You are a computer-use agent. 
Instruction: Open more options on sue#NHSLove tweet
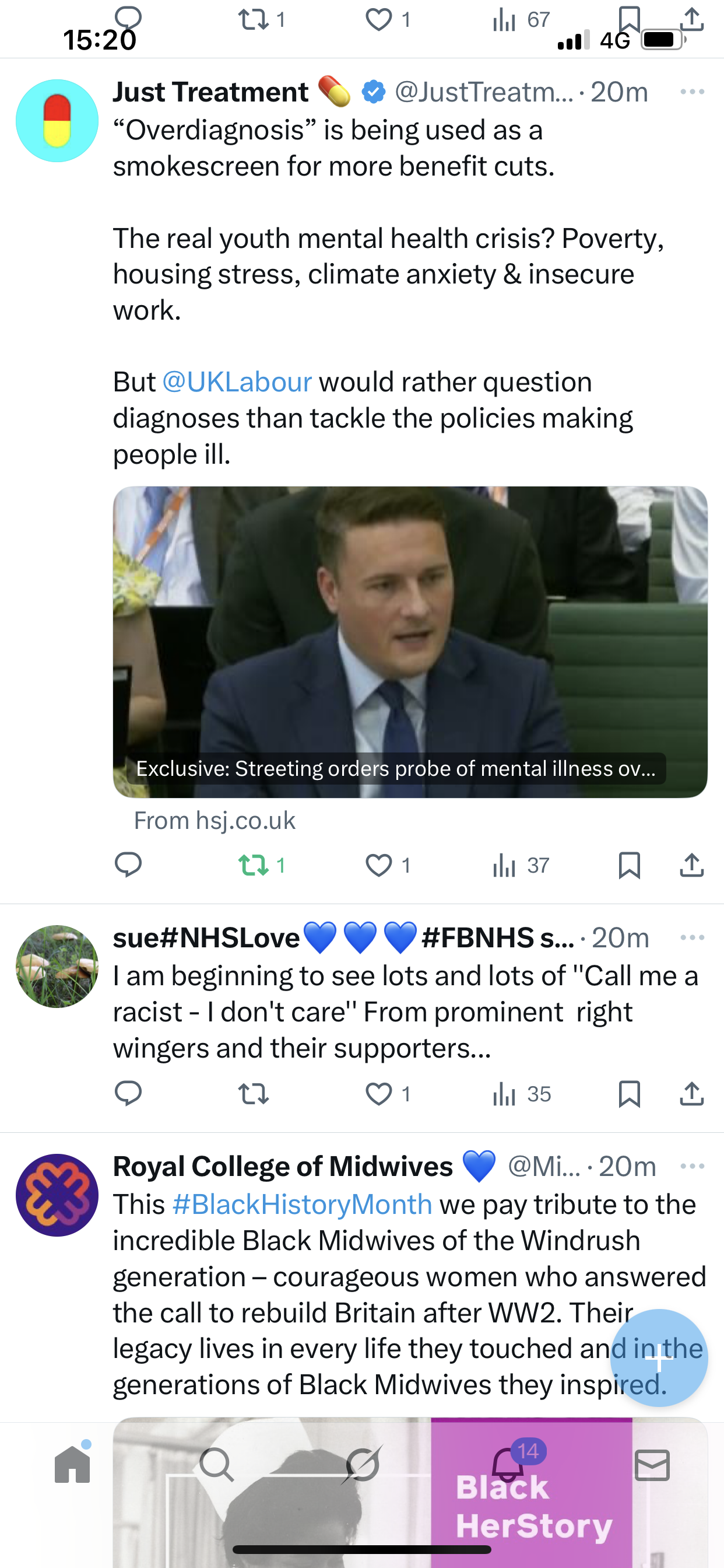[x=693, y=937]
